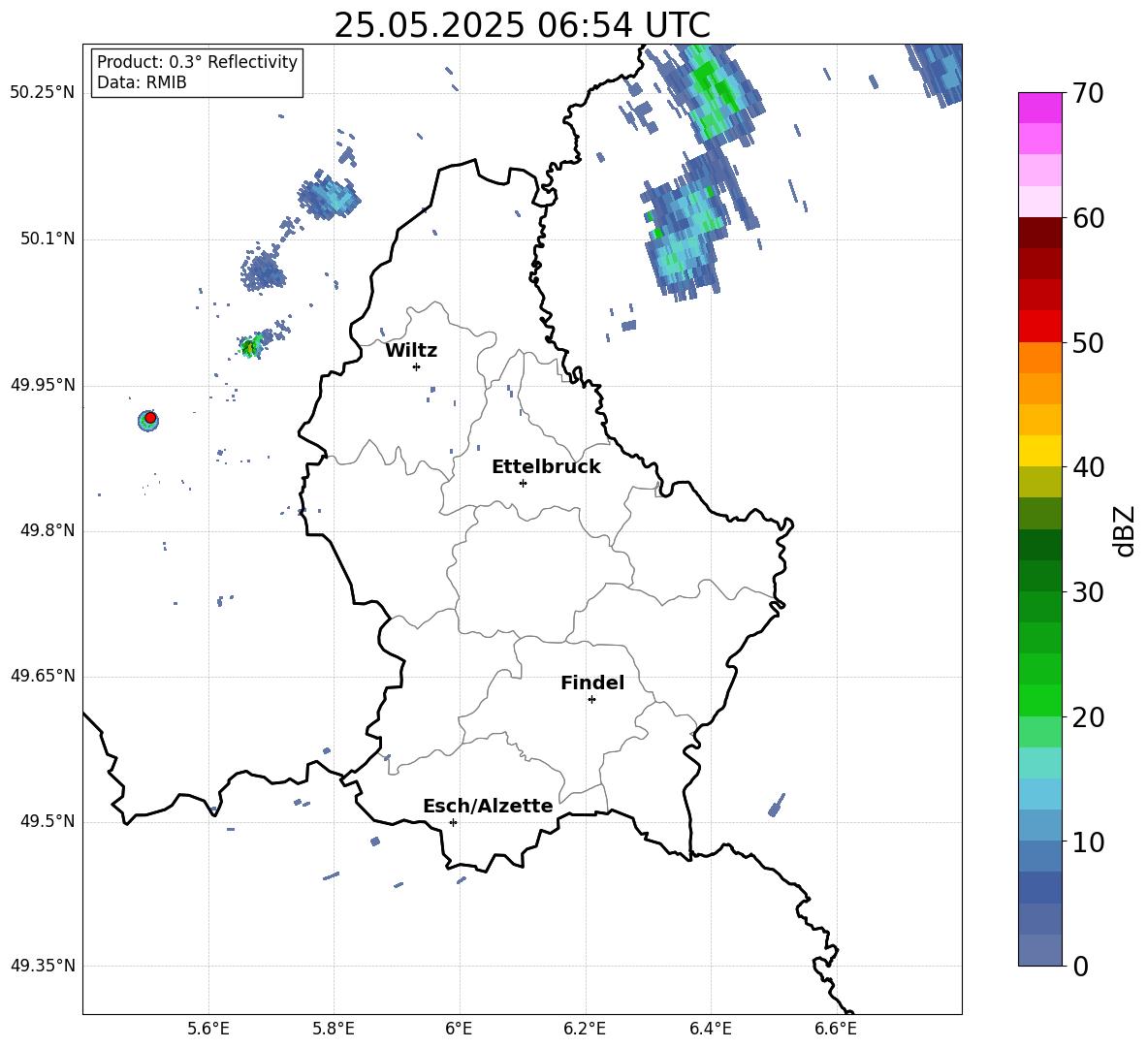Screen dimensions: 1148x1048
Task: Click the 49.35°N latitude label
Action: 43,966
